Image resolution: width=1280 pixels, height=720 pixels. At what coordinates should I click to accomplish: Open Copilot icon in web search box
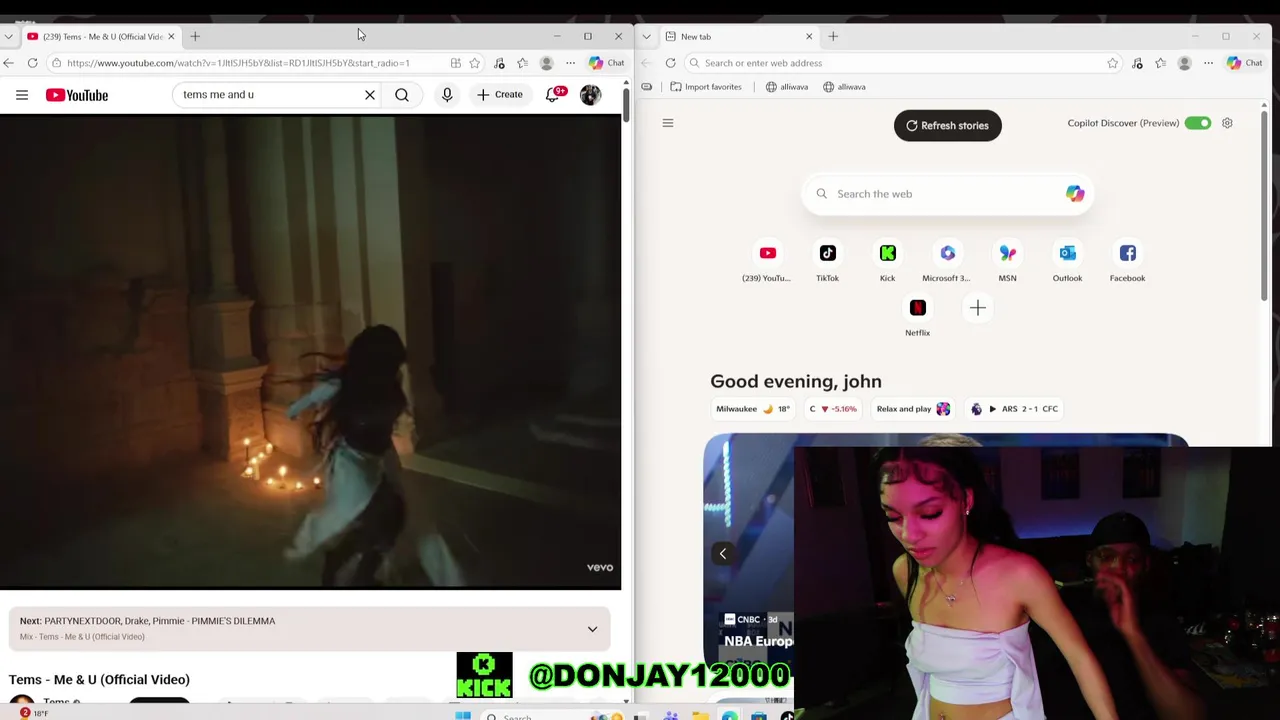click(1075, 194)
